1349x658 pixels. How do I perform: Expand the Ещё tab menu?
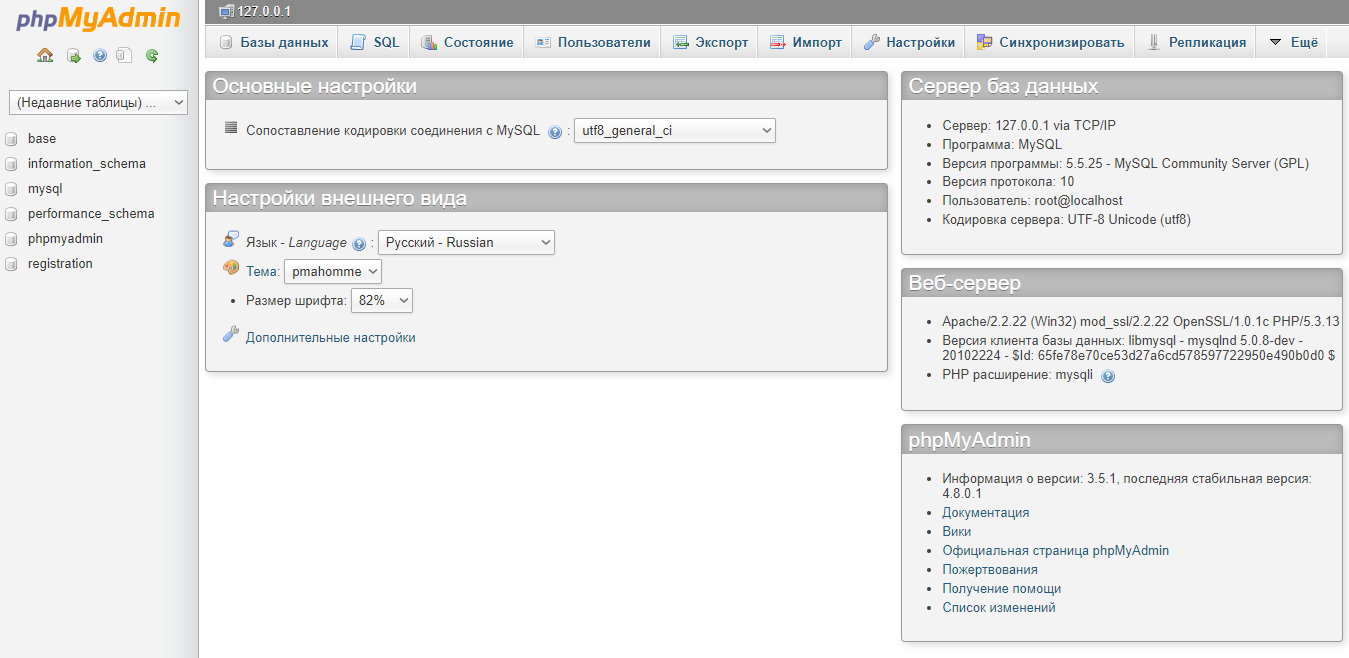pos(1294,42)
